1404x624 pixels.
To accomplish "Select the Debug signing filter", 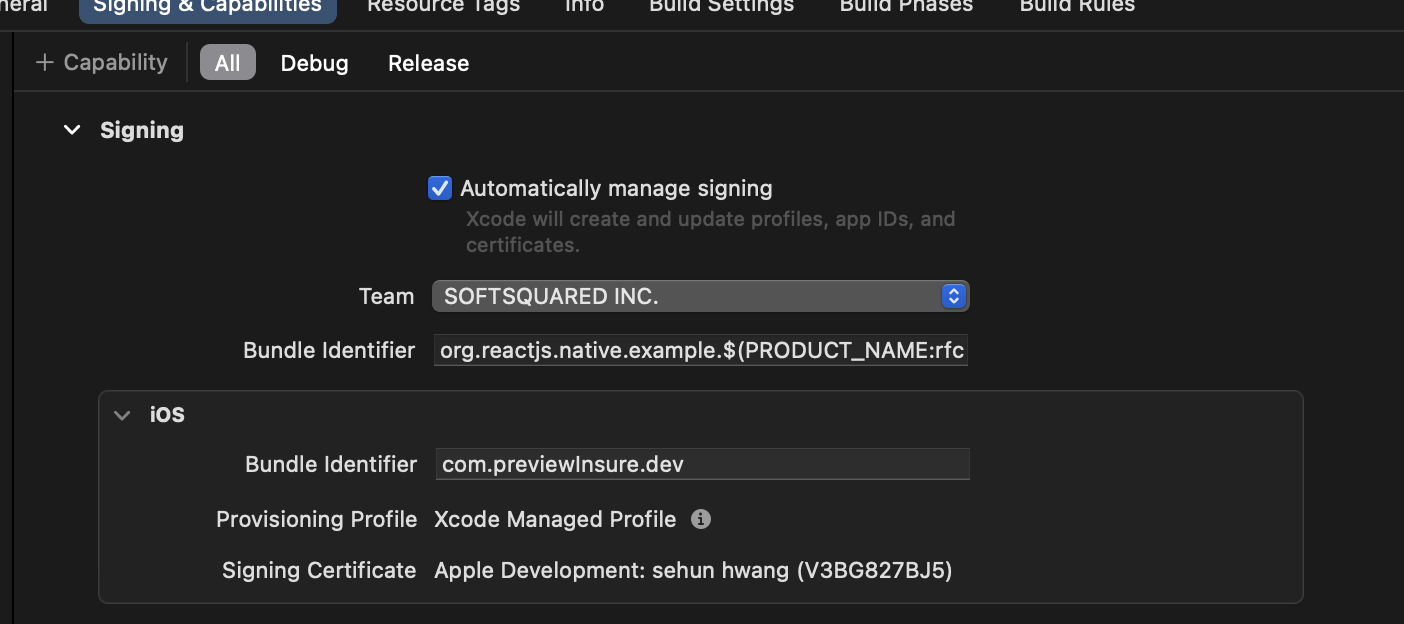I will pyautogui.click(x=313, y=63).
